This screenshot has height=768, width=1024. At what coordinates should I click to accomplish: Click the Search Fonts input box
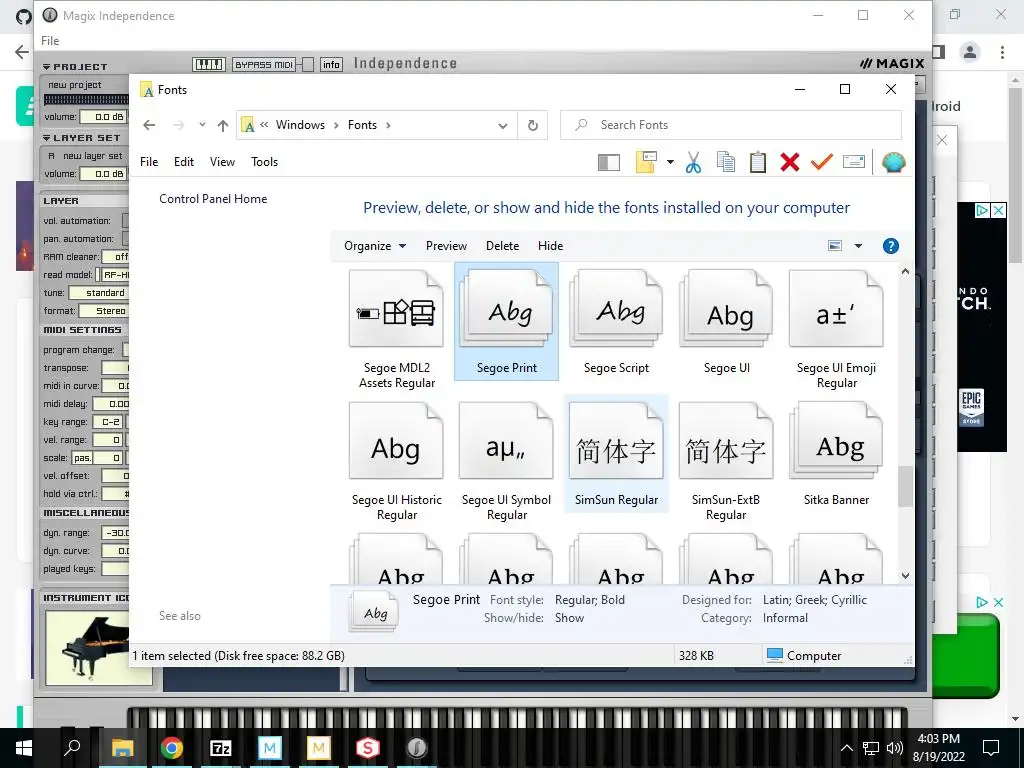(731, 125)
